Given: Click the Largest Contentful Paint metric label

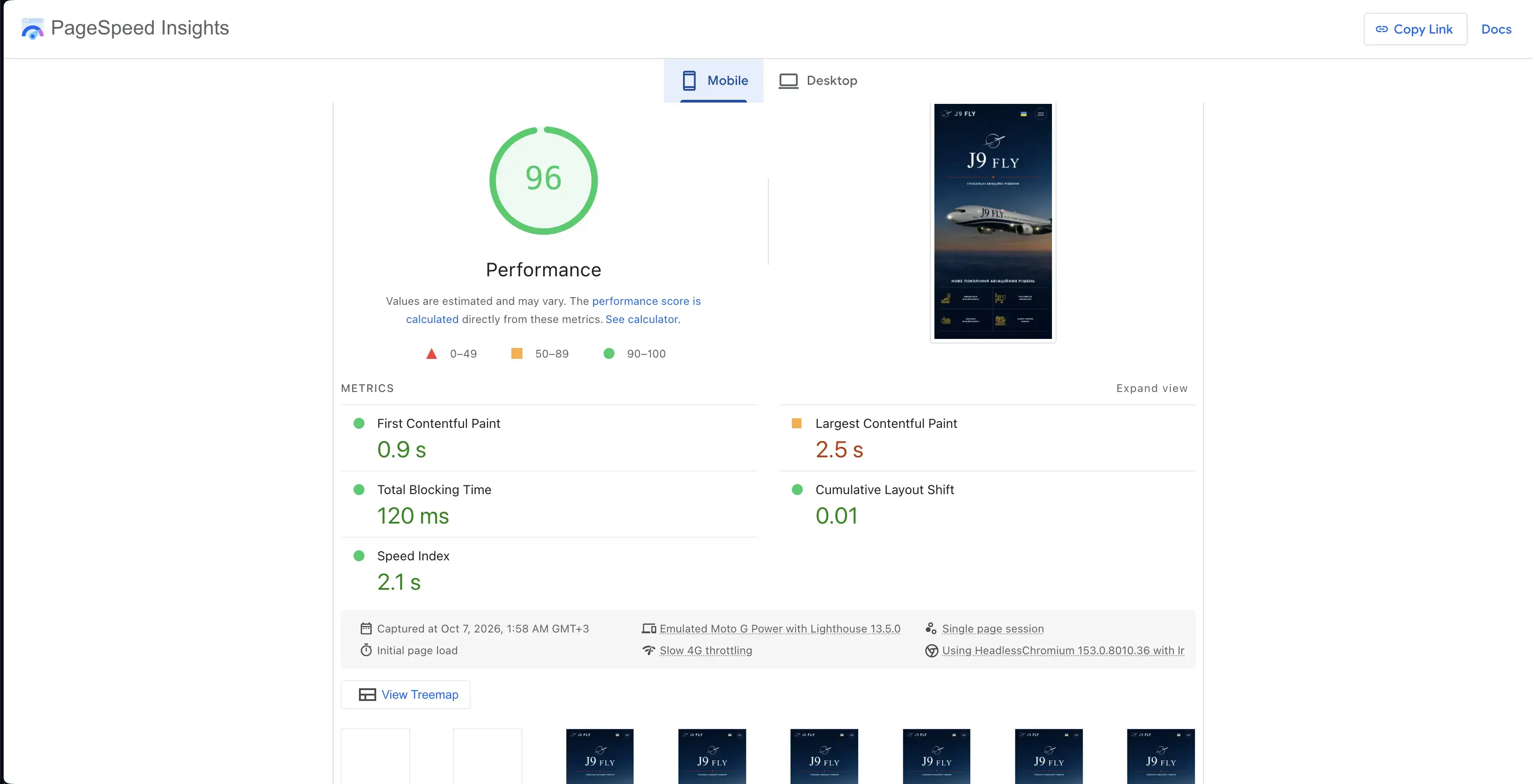Looking at the screenshot, I should (886, 423).
